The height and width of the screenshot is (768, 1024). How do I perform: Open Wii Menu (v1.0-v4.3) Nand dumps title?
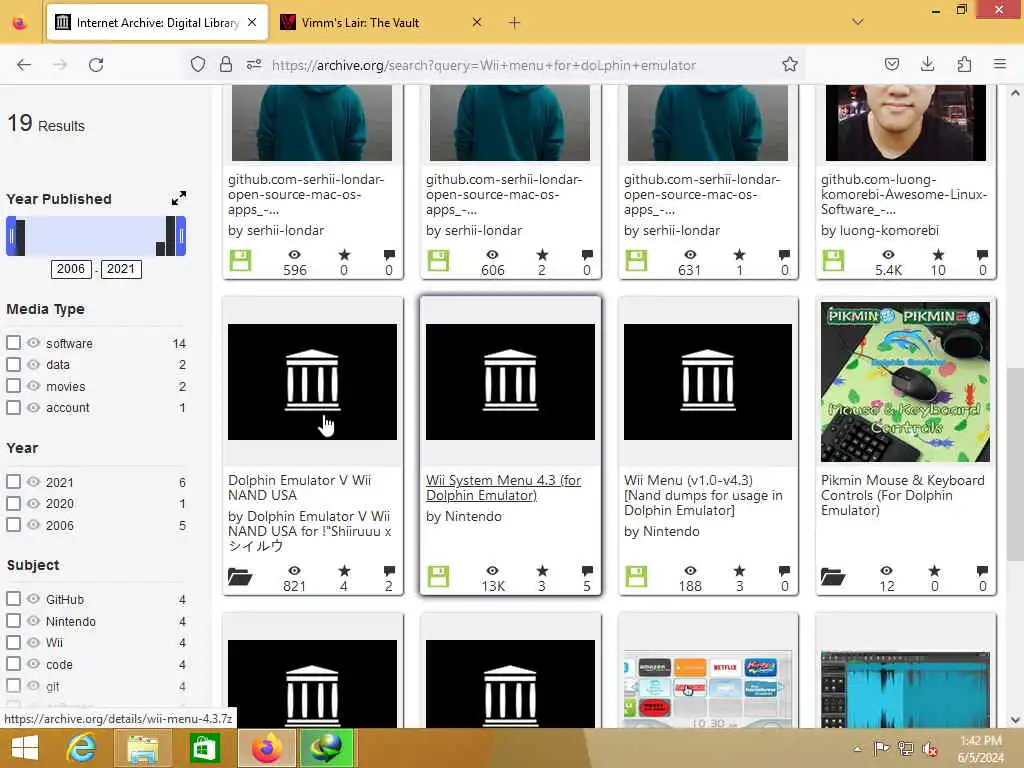pos(703,495)
